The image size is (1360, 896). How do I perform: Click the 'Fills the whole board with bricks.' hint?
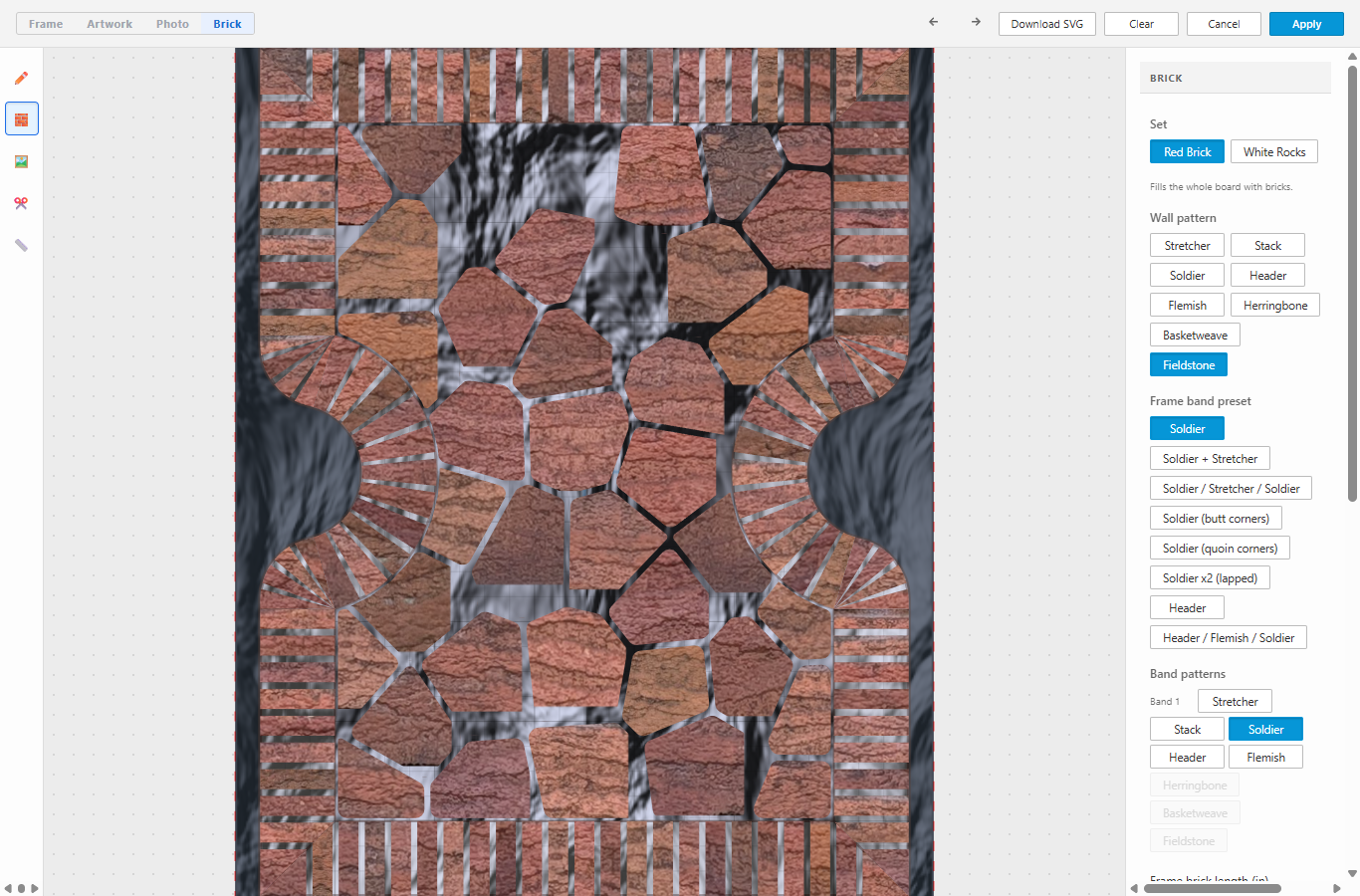(x=1221, y=187)
